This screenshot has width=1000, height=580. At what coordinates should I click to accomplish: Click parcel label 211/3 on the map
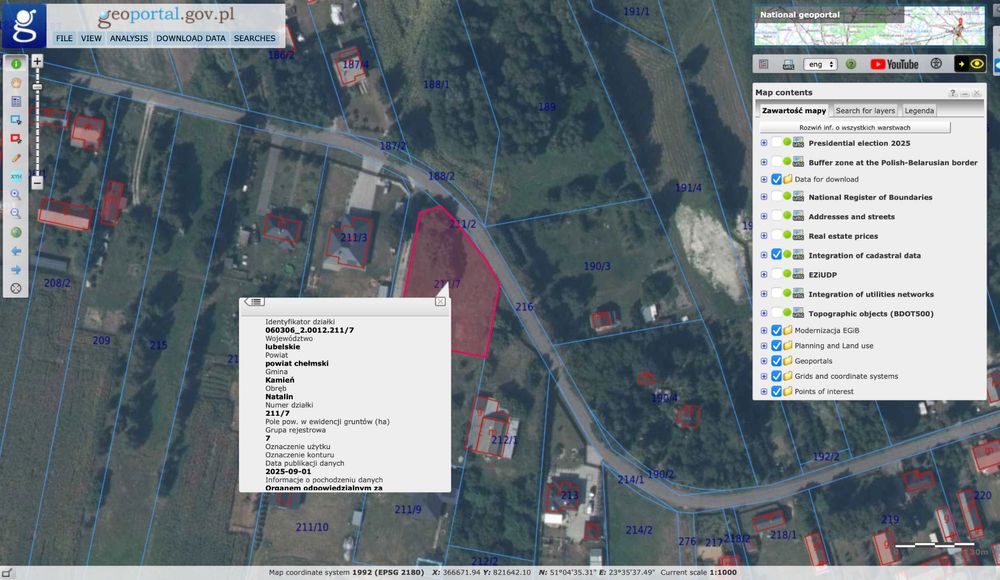pos(353,237)
